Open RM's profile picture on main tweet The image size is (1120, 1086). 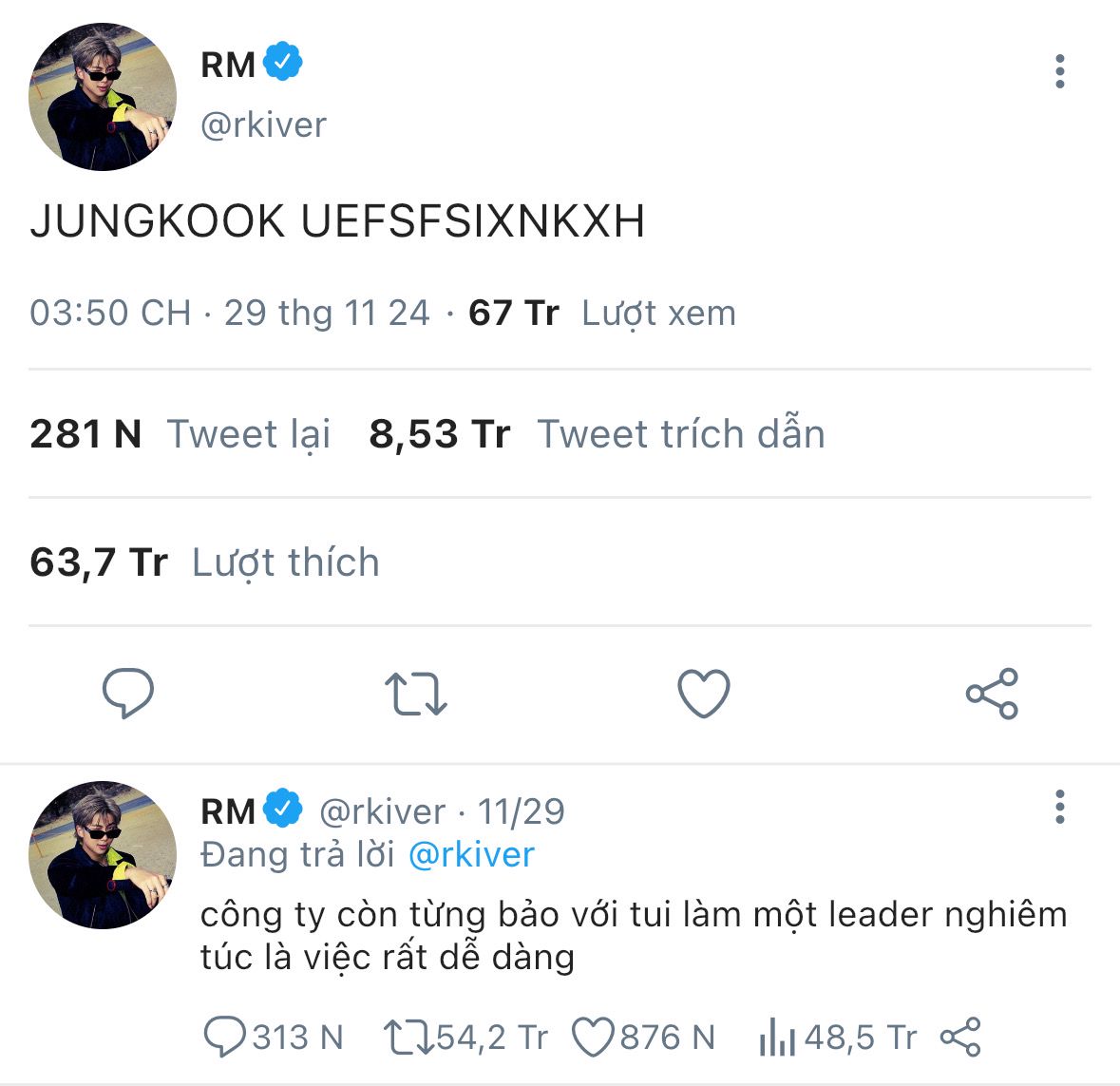103,97
